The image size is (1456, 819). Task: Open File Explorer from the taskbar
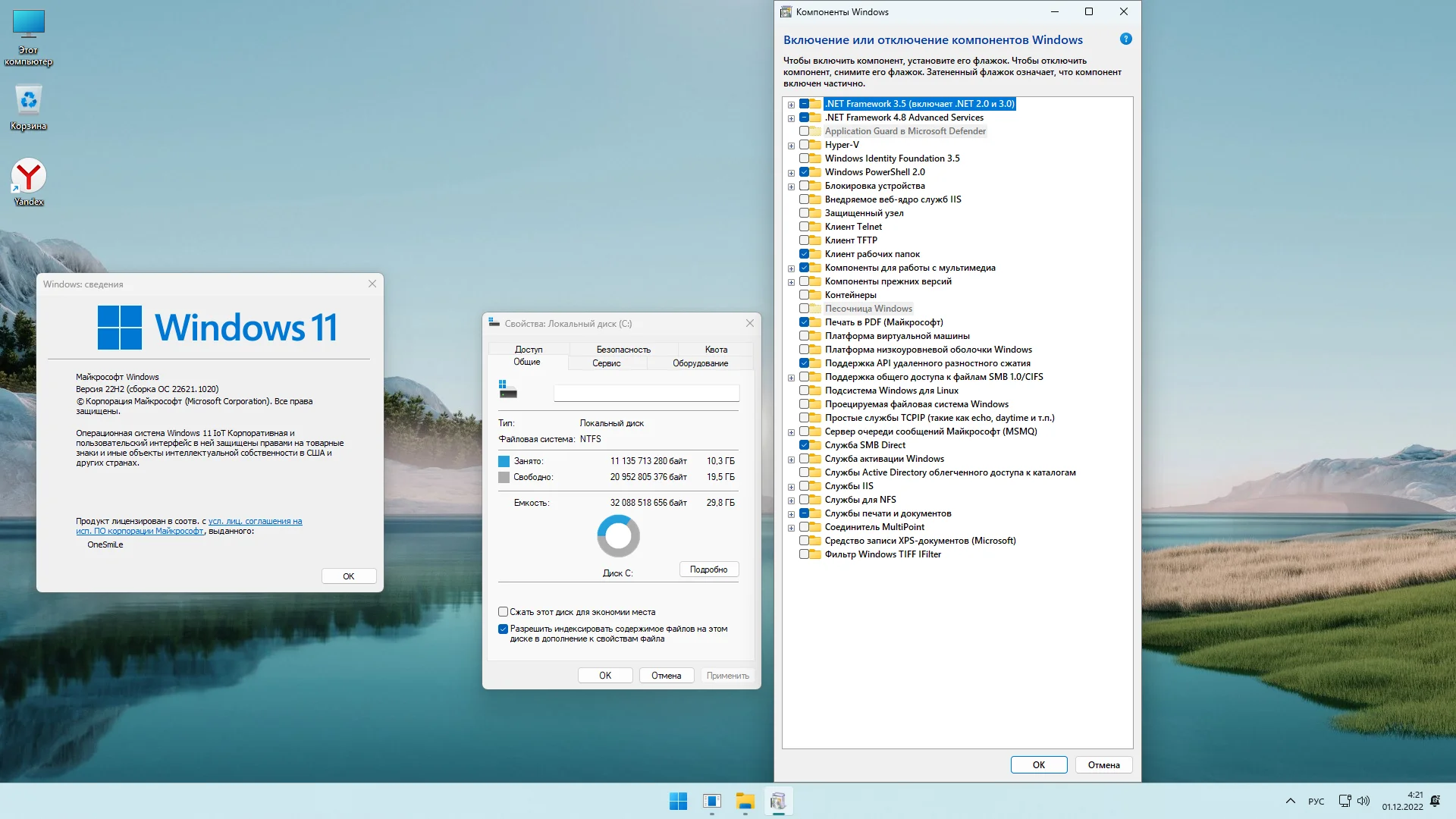pos(745,802)
